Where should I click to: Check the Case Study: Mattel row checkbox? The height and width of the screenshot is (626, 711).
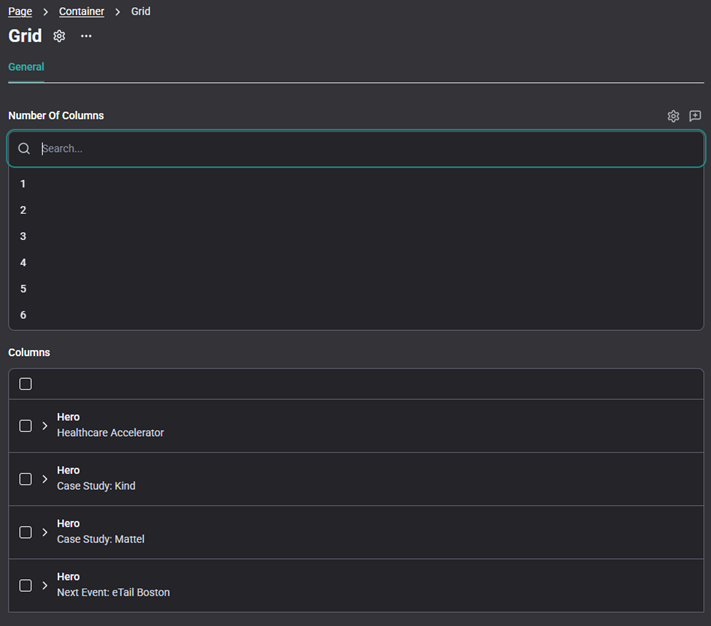pos(25,532)
